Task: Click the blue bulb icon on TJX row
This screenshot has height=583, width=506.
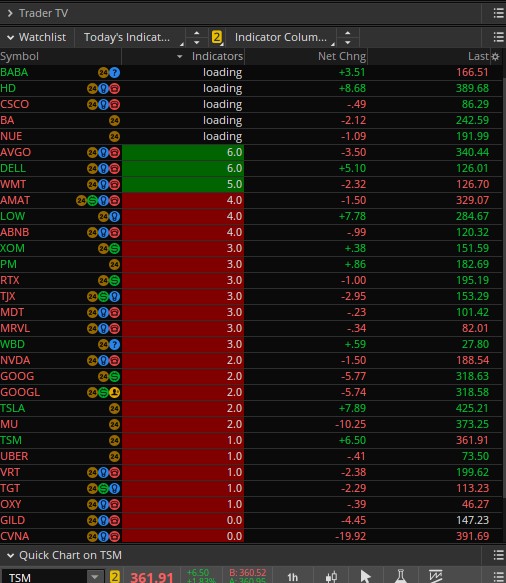Action: (x=115, y=296)
